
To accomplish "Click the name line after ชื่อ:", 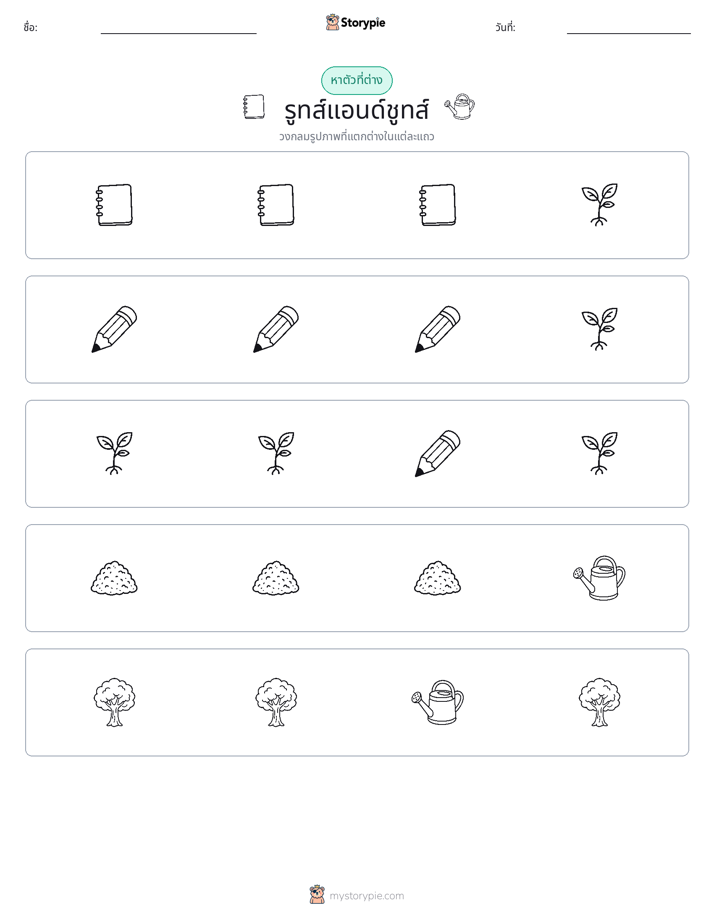I will point(178,33).
